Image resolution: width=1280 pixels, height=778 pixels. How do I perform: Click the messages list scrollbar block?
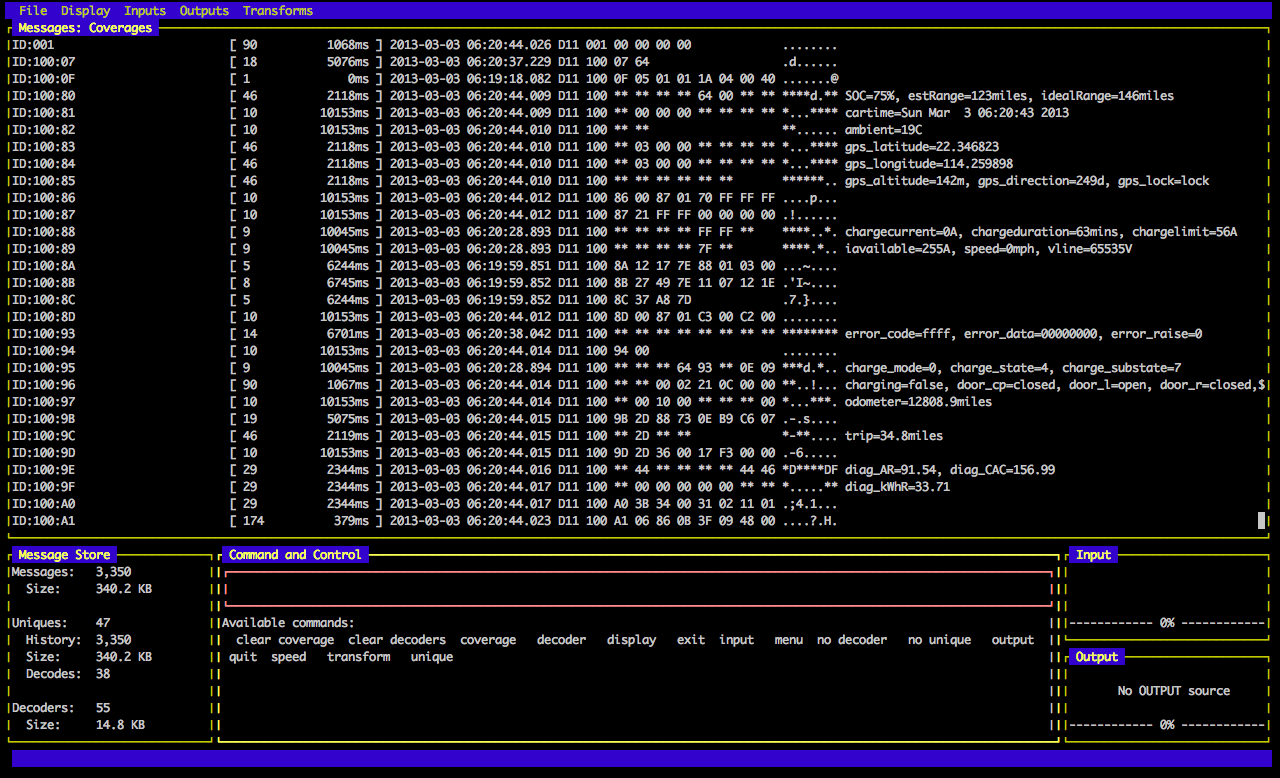[1261, 520]
